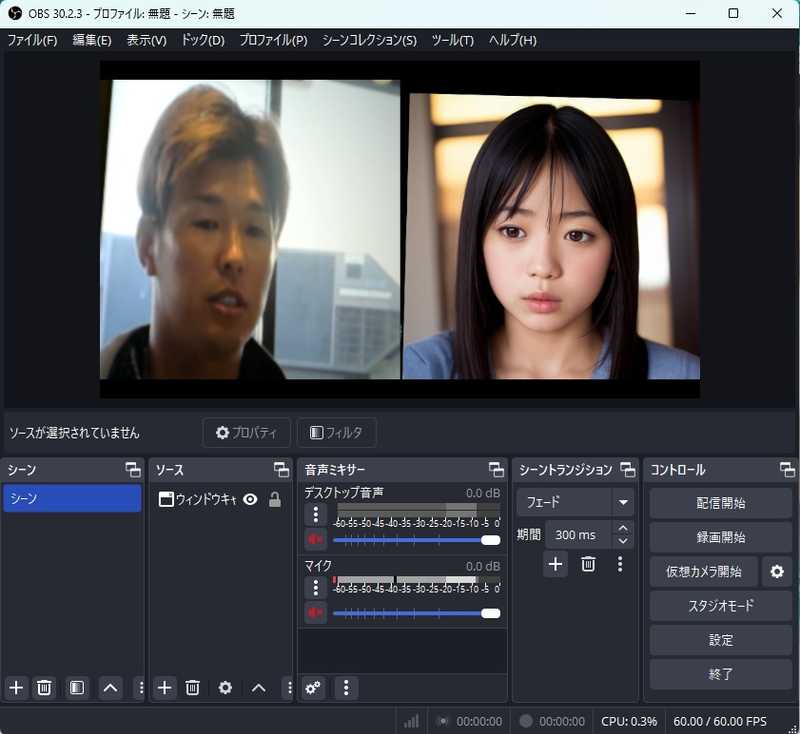Float the シーントランジション dock panel
This screenshot has height=734, width=800.
(x=628, y=469)
